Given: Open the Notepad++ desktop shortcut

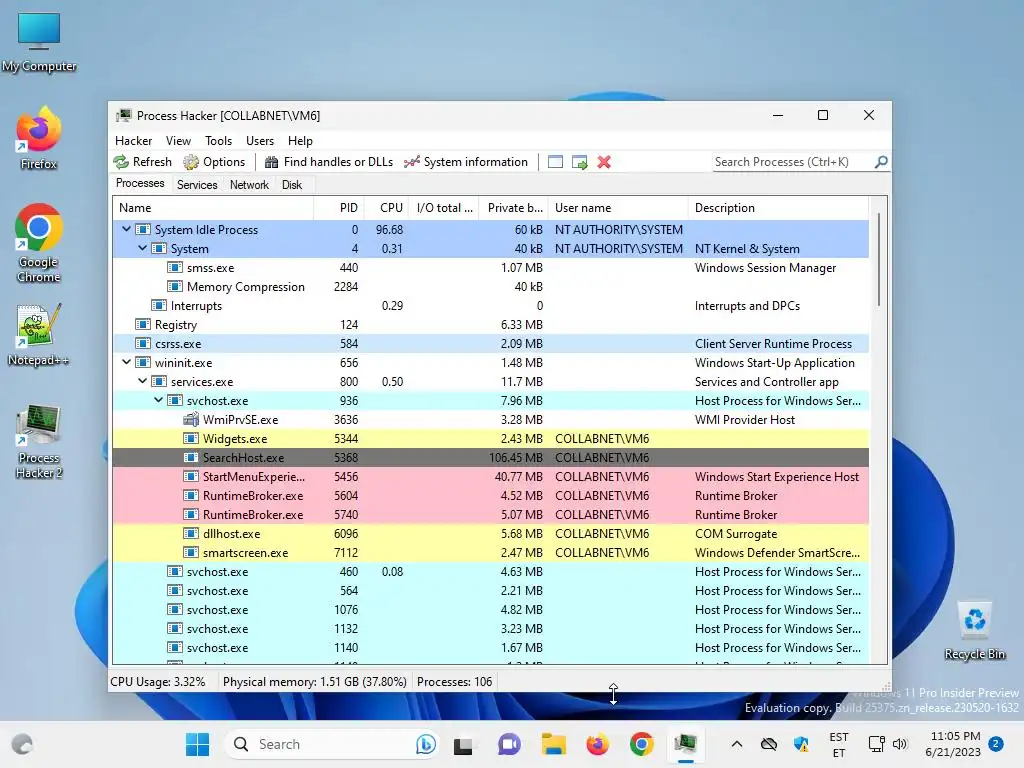Looking at the screenshot, I should tap(38, 335).
